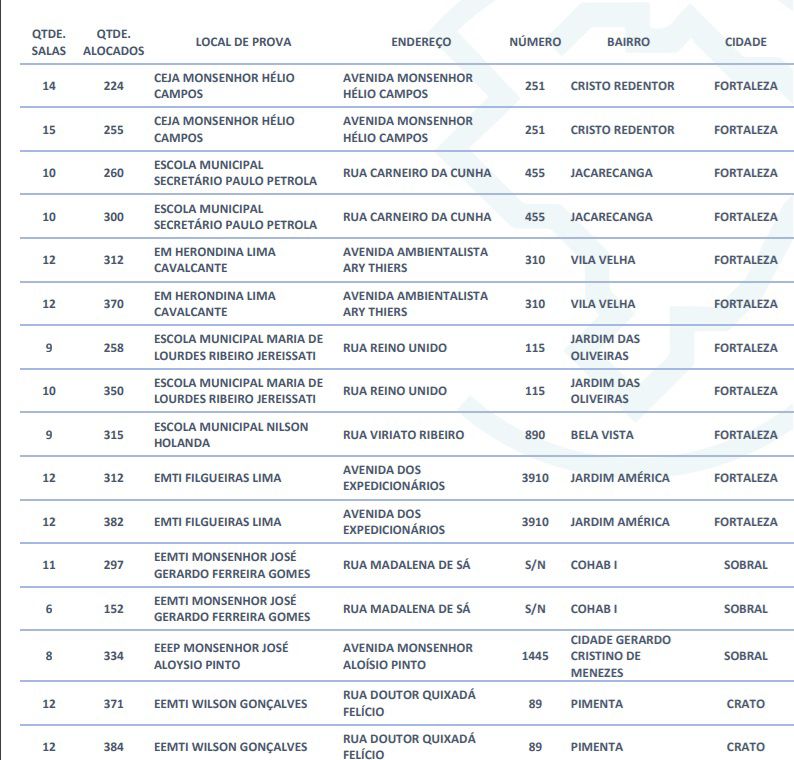Select the QTDE. SALAS header cell

click(49, 42)
